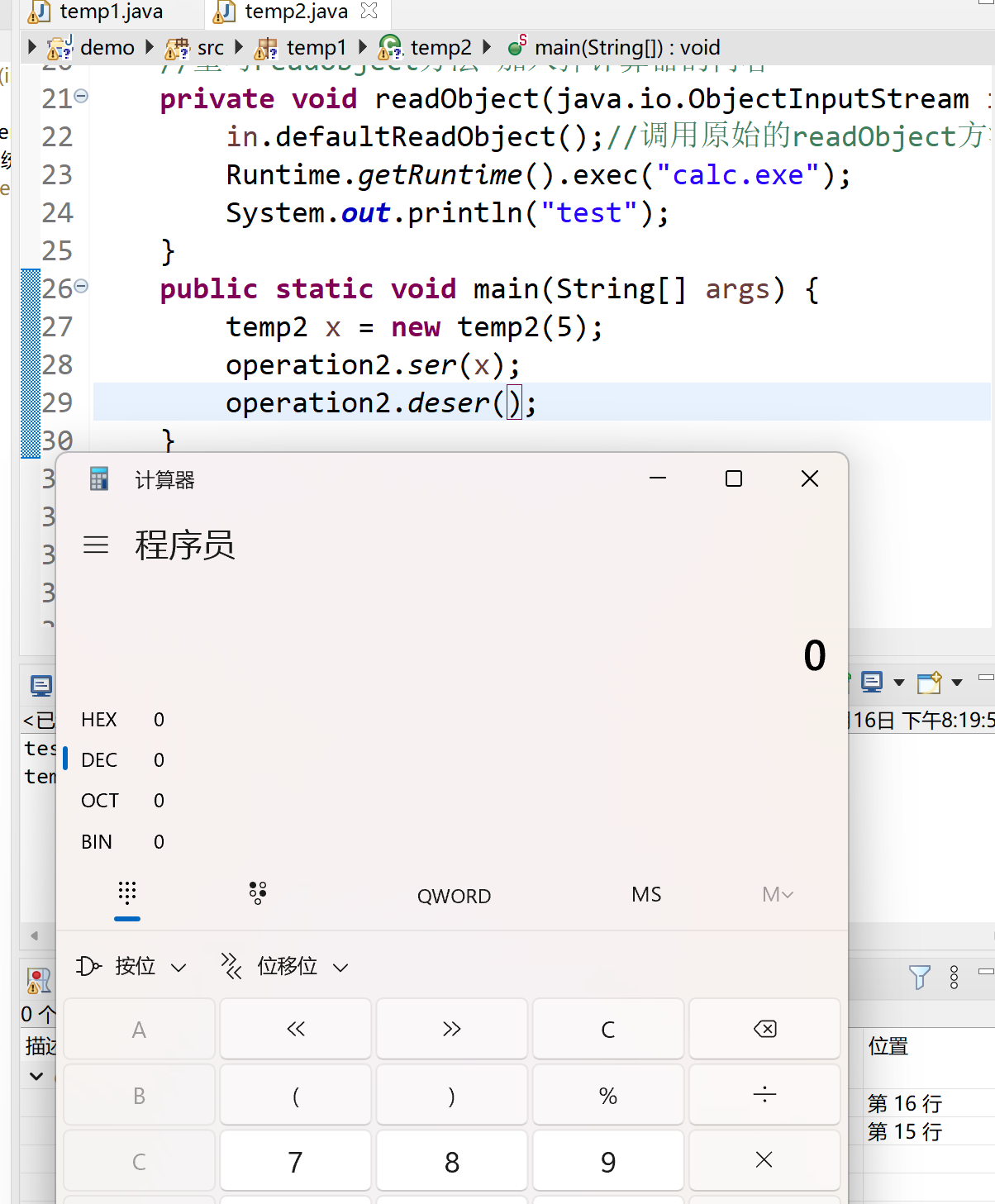Click the divide key in calculator
This screenshot has width=995, height=1204.
click(764, 1095)
